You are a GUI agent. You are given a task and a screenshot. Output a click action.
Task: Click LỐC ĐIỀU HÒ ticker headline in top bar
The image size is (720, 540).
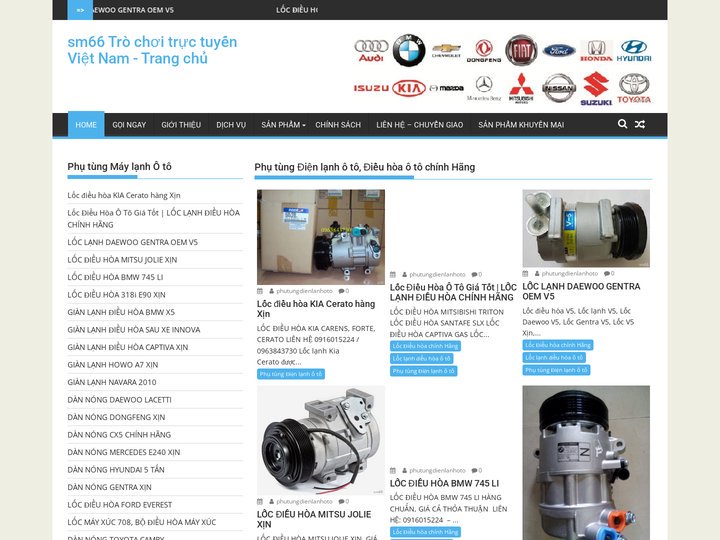coord(297,10)
